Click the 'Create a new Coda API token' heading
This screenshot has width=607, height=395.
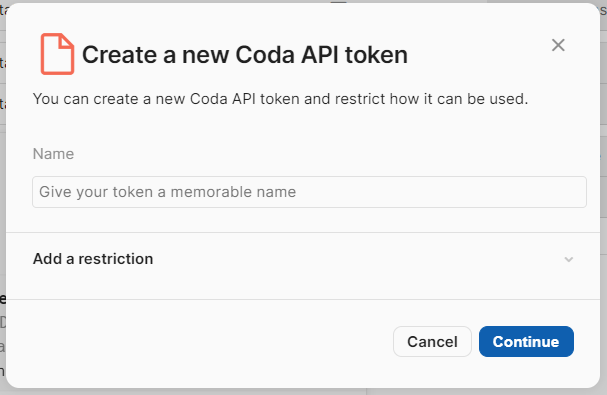245,55
